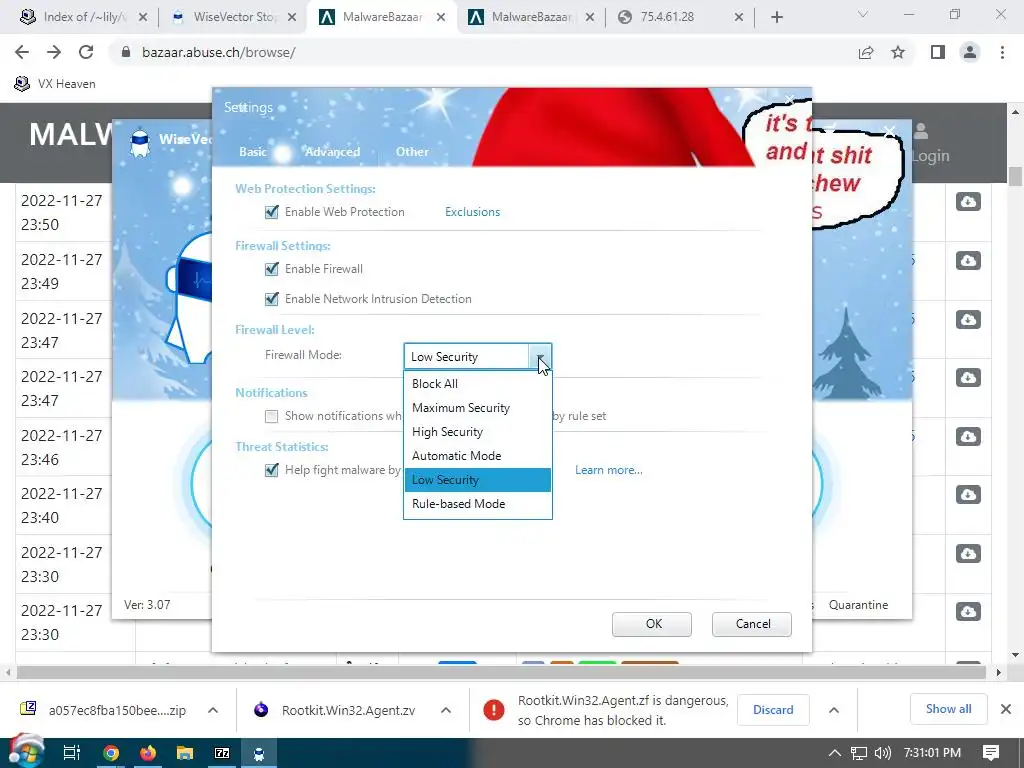Open the a057ec8fba150bee zip download

(104, 711)
